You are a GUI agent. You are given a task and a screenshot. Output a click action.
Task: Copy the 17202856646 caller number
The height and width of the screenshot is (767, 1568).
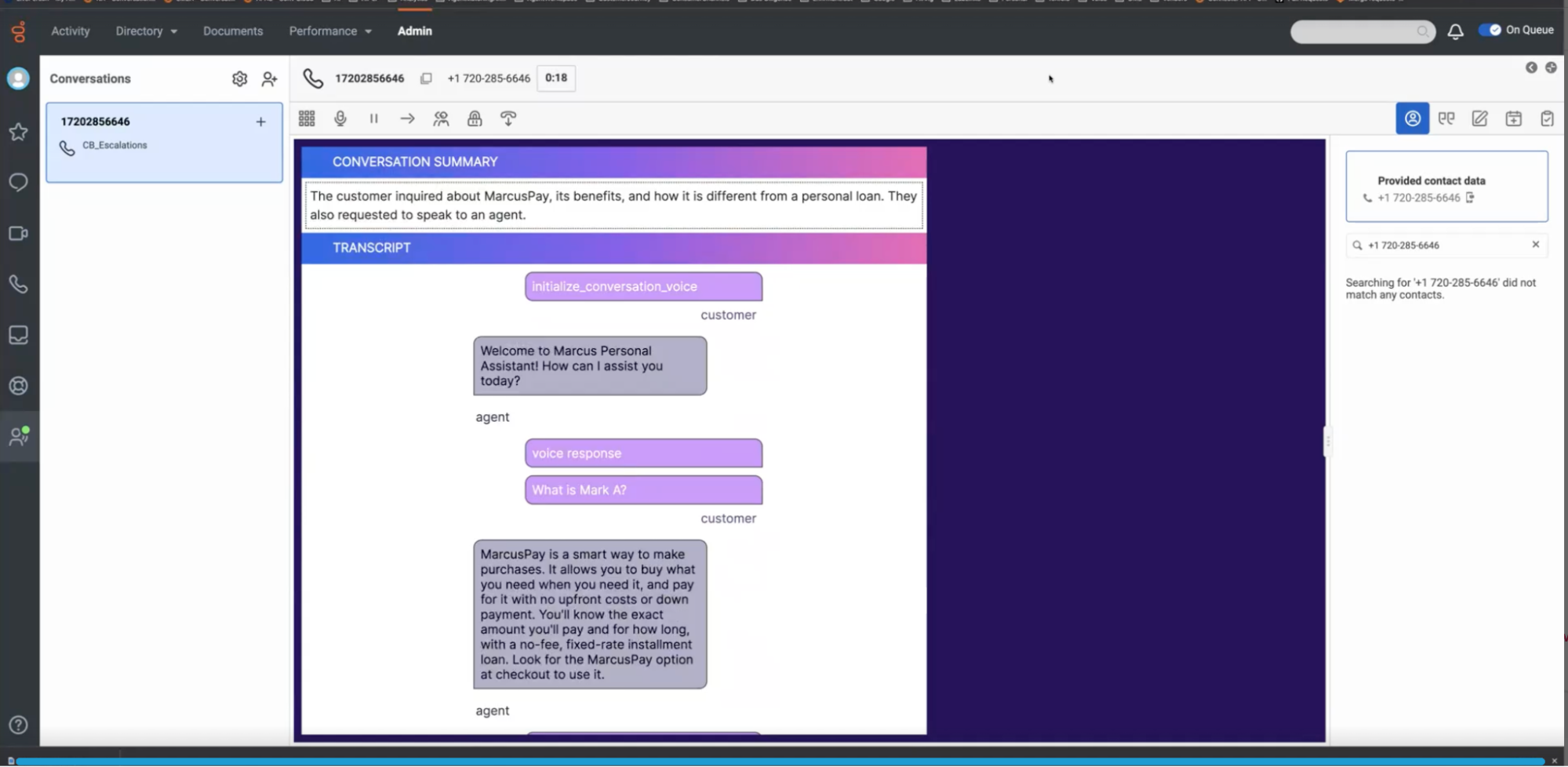click(x=426, y=78)
